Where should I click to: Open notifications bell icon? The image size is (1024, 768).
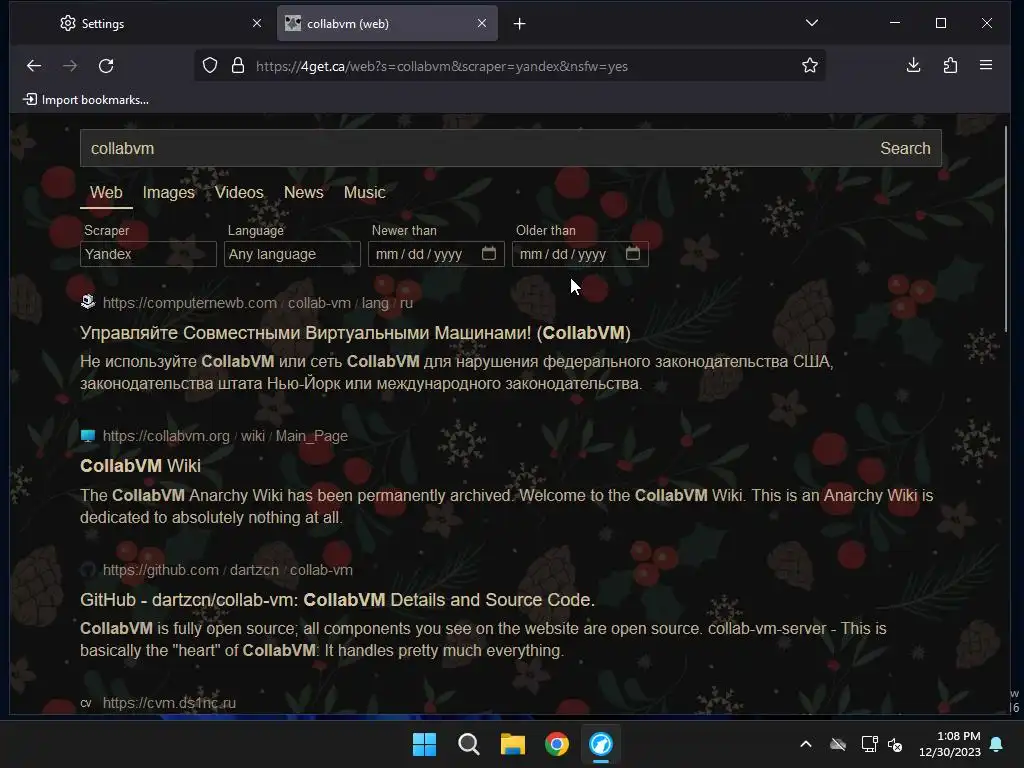pos(997,744)
